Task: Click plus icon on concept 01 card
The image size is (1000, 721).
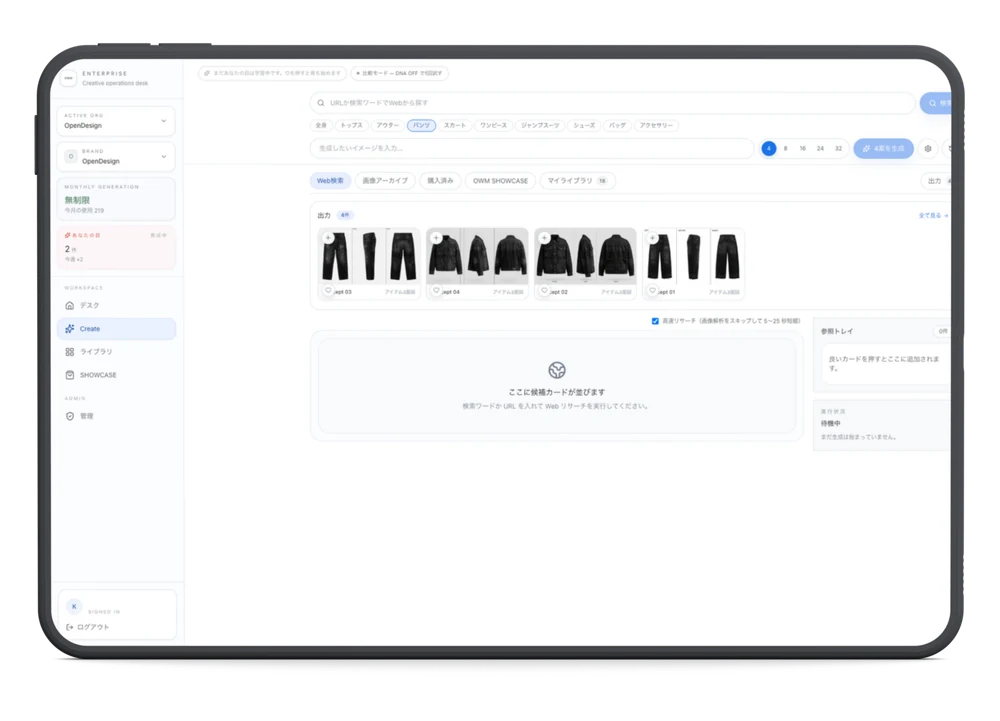Action: tap(652, 238)
